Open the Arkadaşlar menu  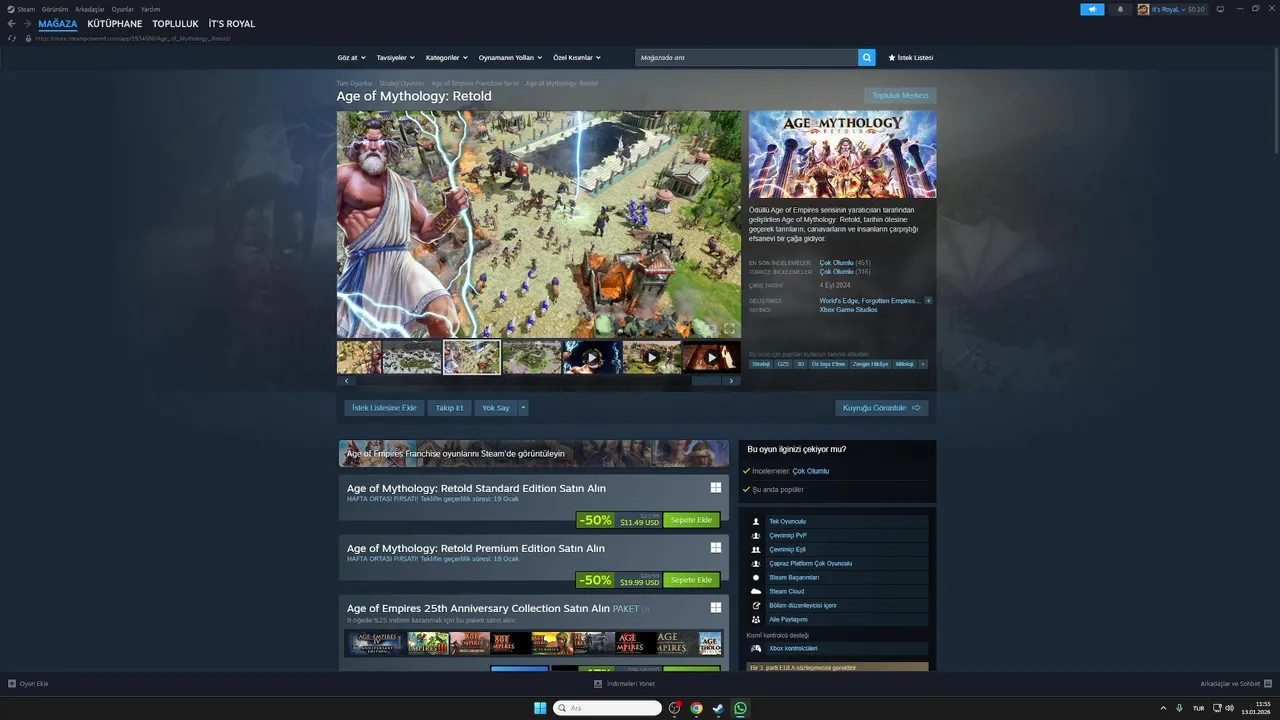coord(90,9)
